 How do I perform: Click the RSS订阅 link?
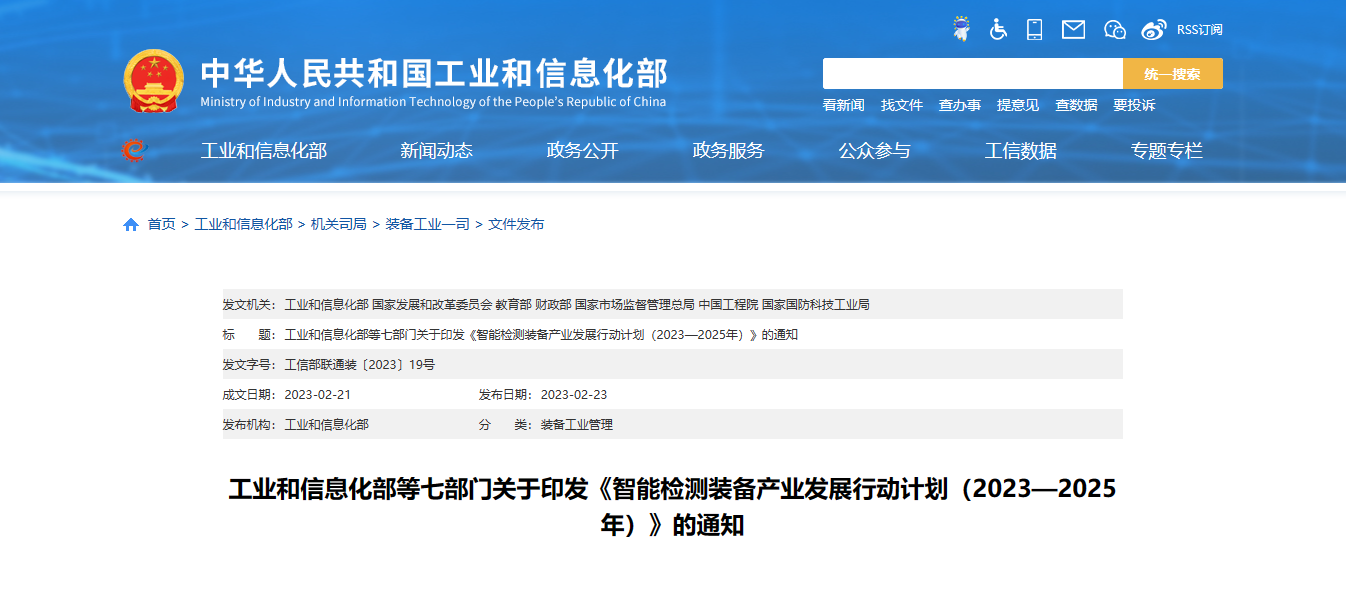point(1199,30)
